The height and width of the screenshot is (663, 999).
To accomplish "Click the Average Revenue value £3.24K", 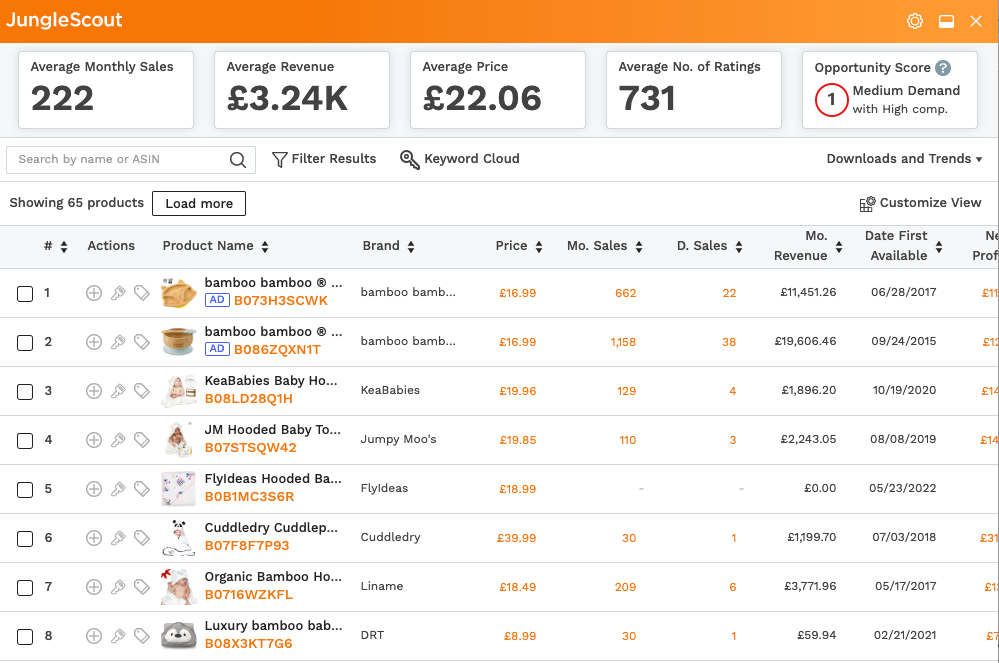I will point(287,98).
